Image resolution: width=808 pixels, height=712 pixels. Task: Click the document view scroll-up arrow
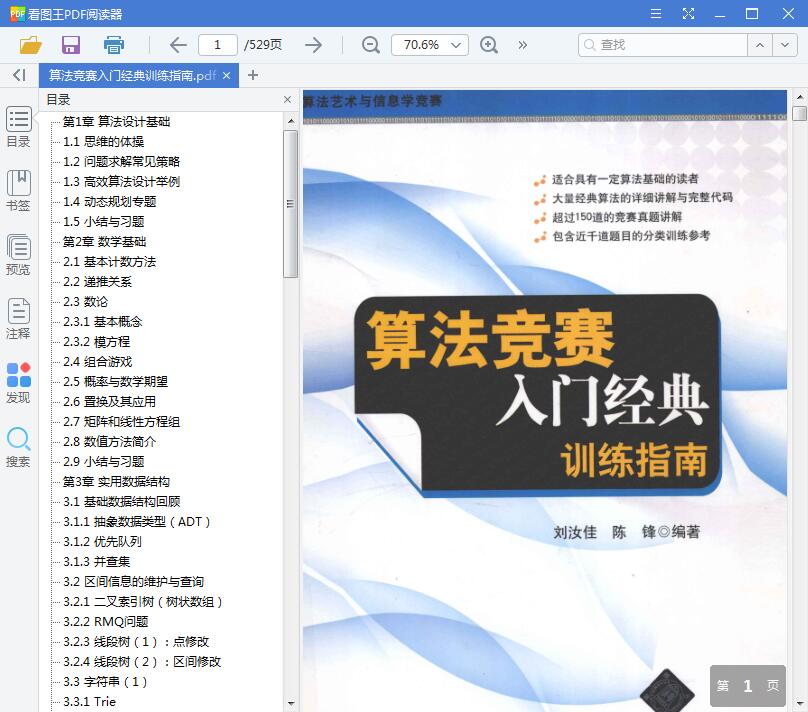799,96
